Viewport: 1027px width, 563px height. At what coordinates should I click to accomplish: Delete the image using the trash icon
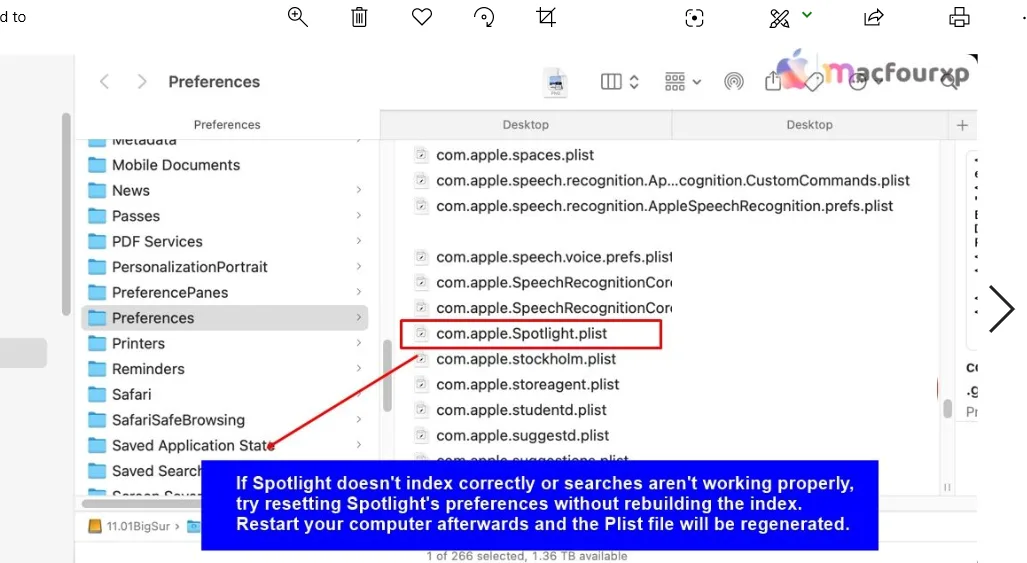click(x=359, y=17)
